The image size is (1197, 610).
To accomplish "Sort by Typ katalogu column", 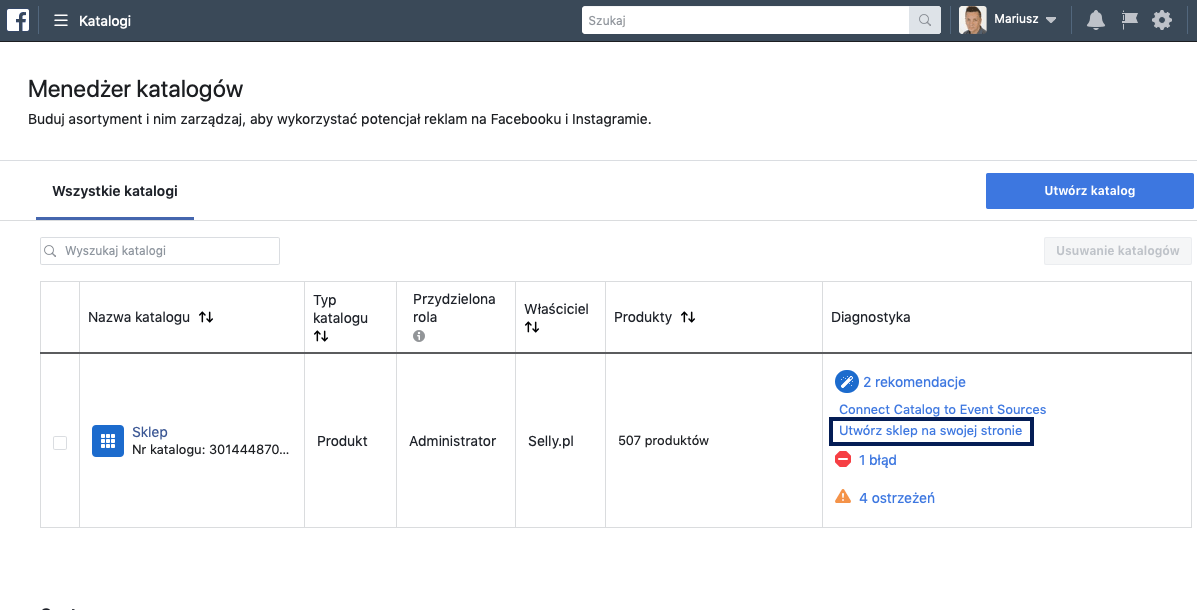I will point(321,337).
